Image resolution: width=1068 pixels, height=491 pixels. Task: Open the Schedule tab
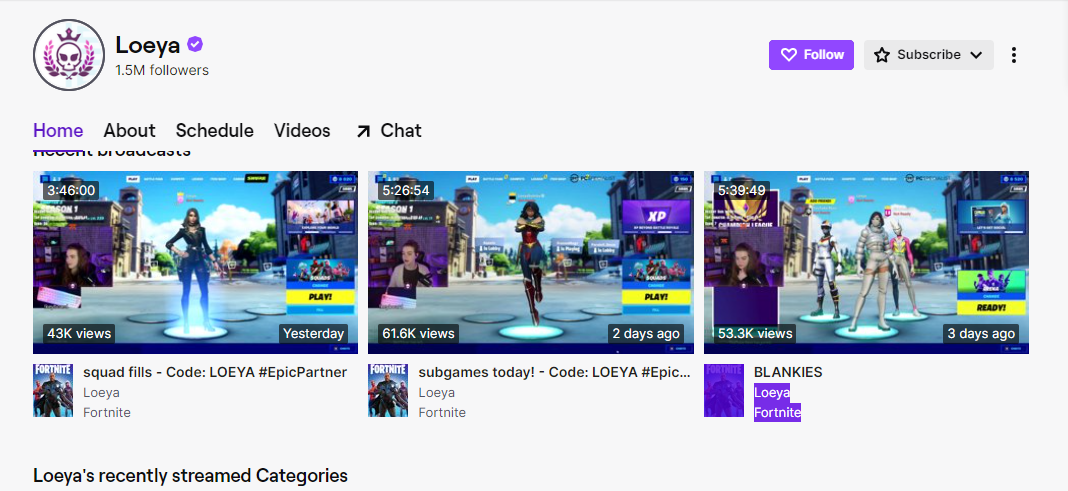(x=215, y=131)
